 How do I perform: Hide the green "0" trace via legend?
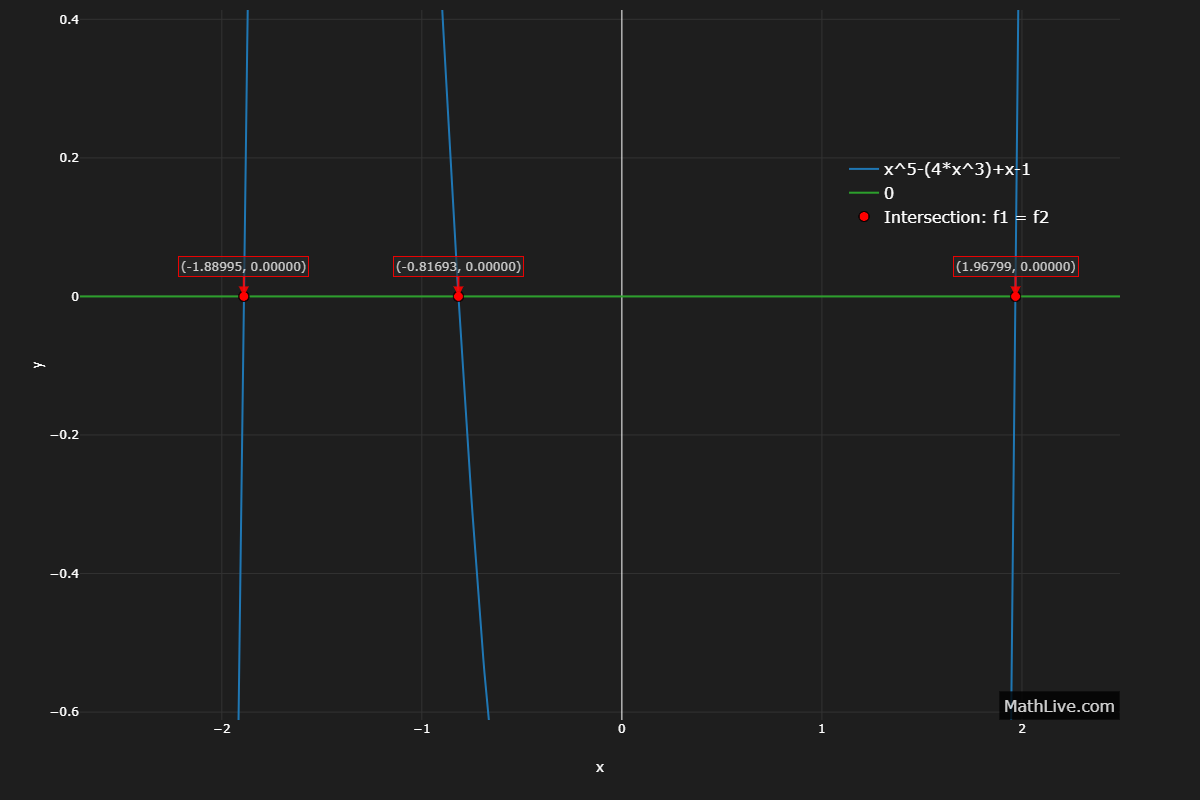point(888,194)
